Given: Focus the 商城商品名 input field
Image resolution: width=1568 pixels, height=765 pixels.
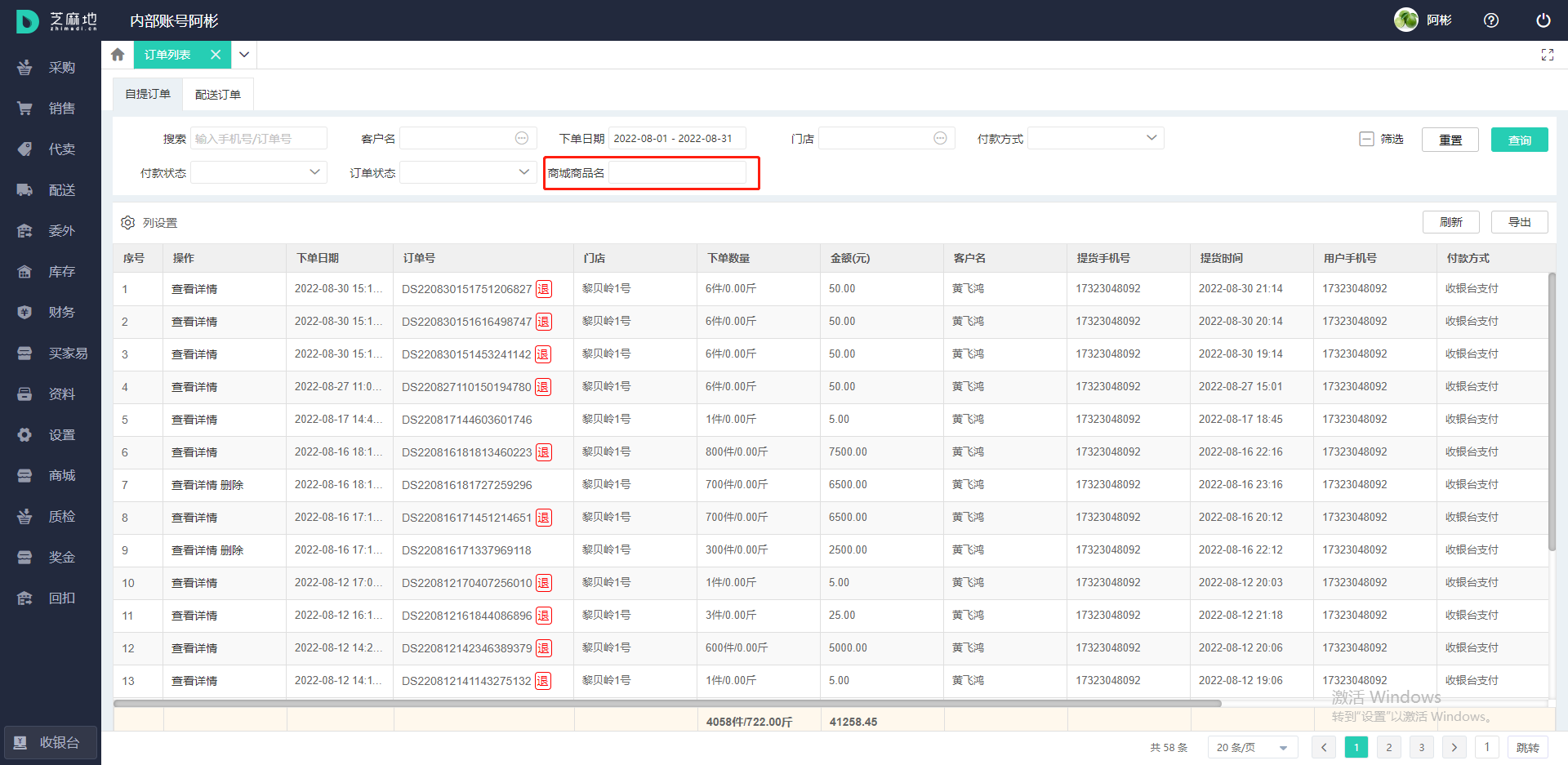Looking at the screenshot, I should coord(677,172).
